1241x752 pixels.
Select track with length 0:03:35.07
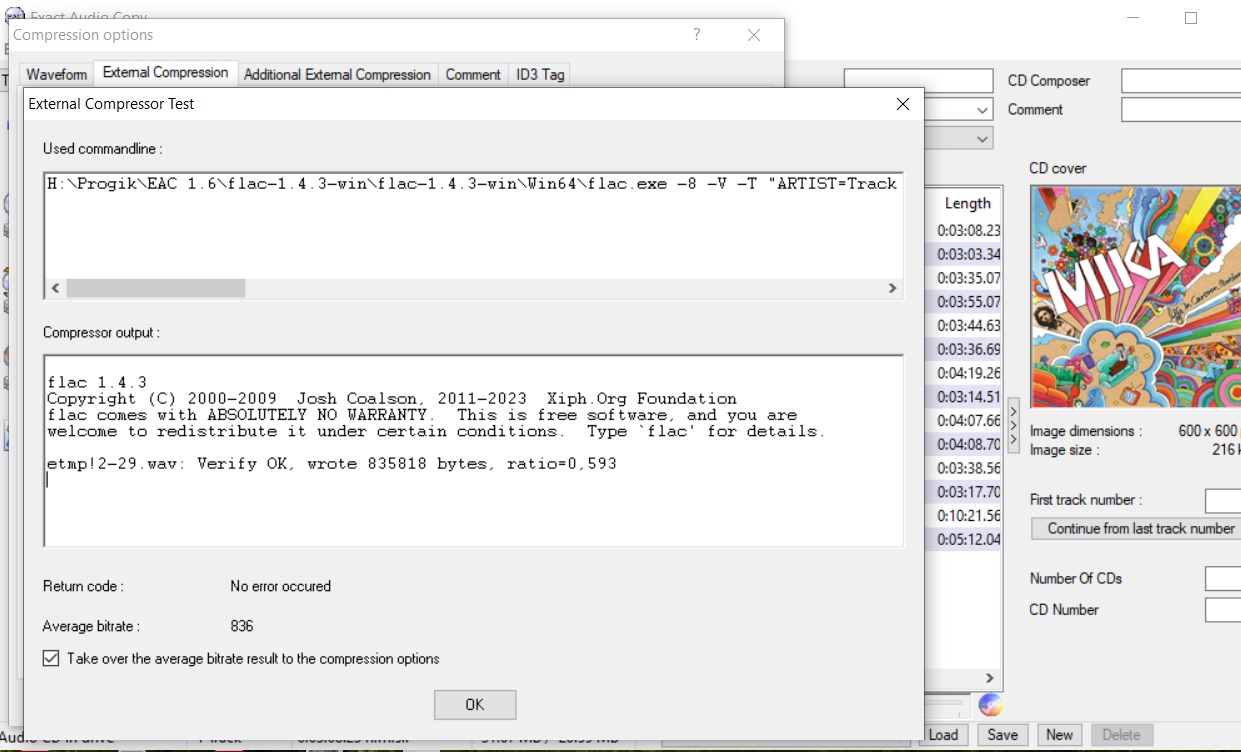pyautogui.click(x=968, y=278)
